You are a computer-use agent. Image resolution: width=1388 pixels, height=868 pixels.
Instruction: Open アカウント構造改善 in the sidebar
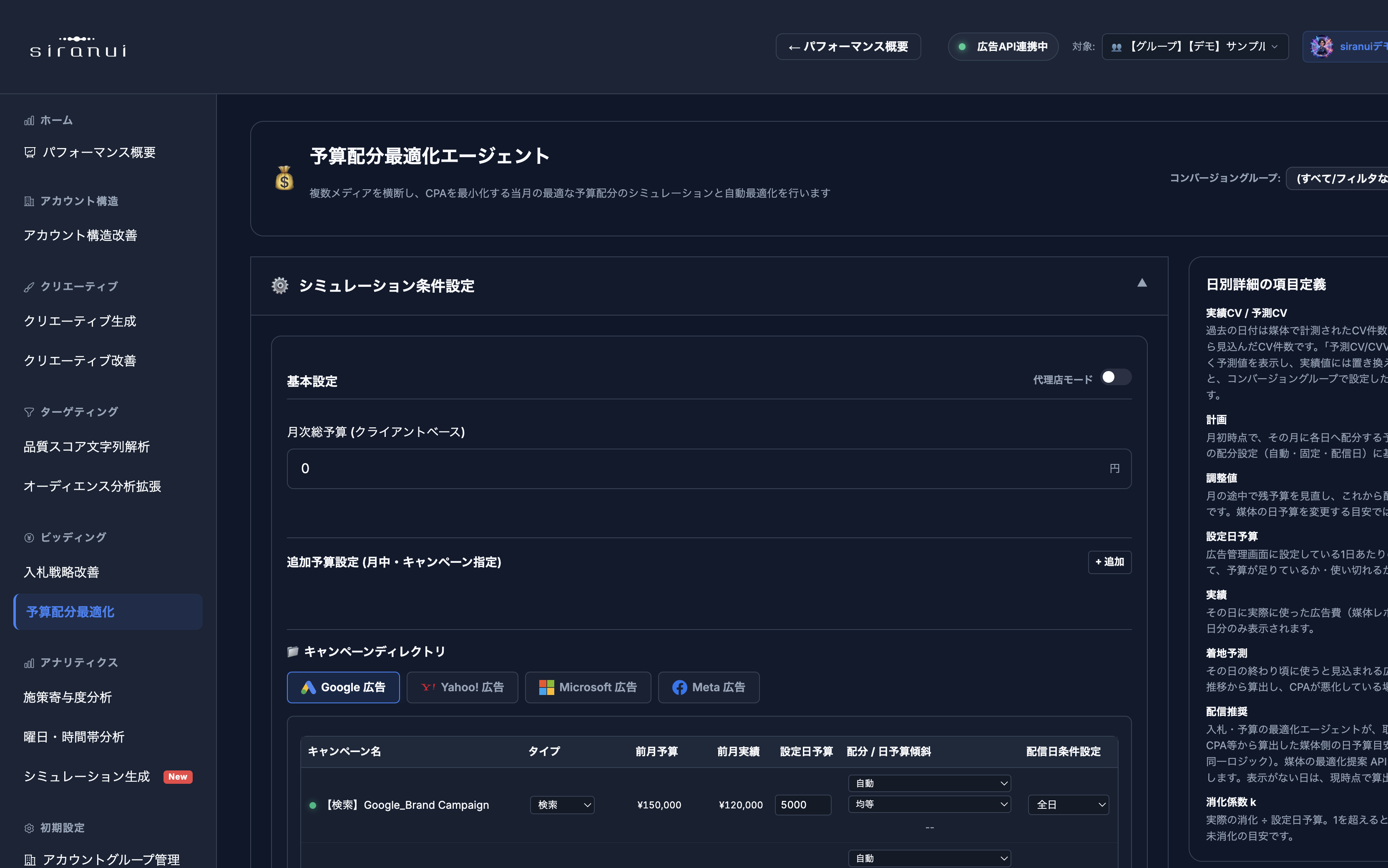pos(108,236)
